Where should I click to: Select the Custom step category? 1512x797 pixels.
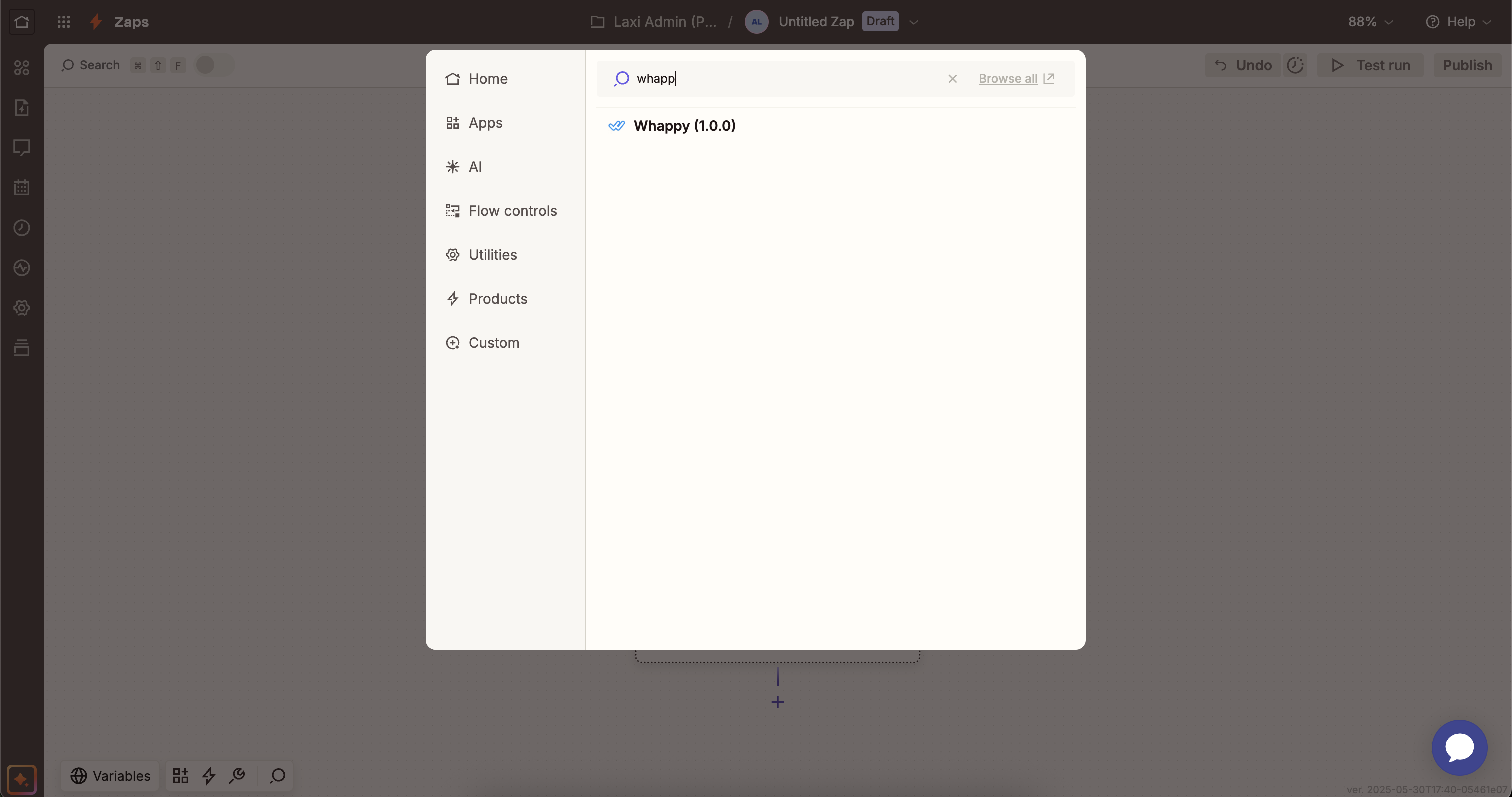493,342
